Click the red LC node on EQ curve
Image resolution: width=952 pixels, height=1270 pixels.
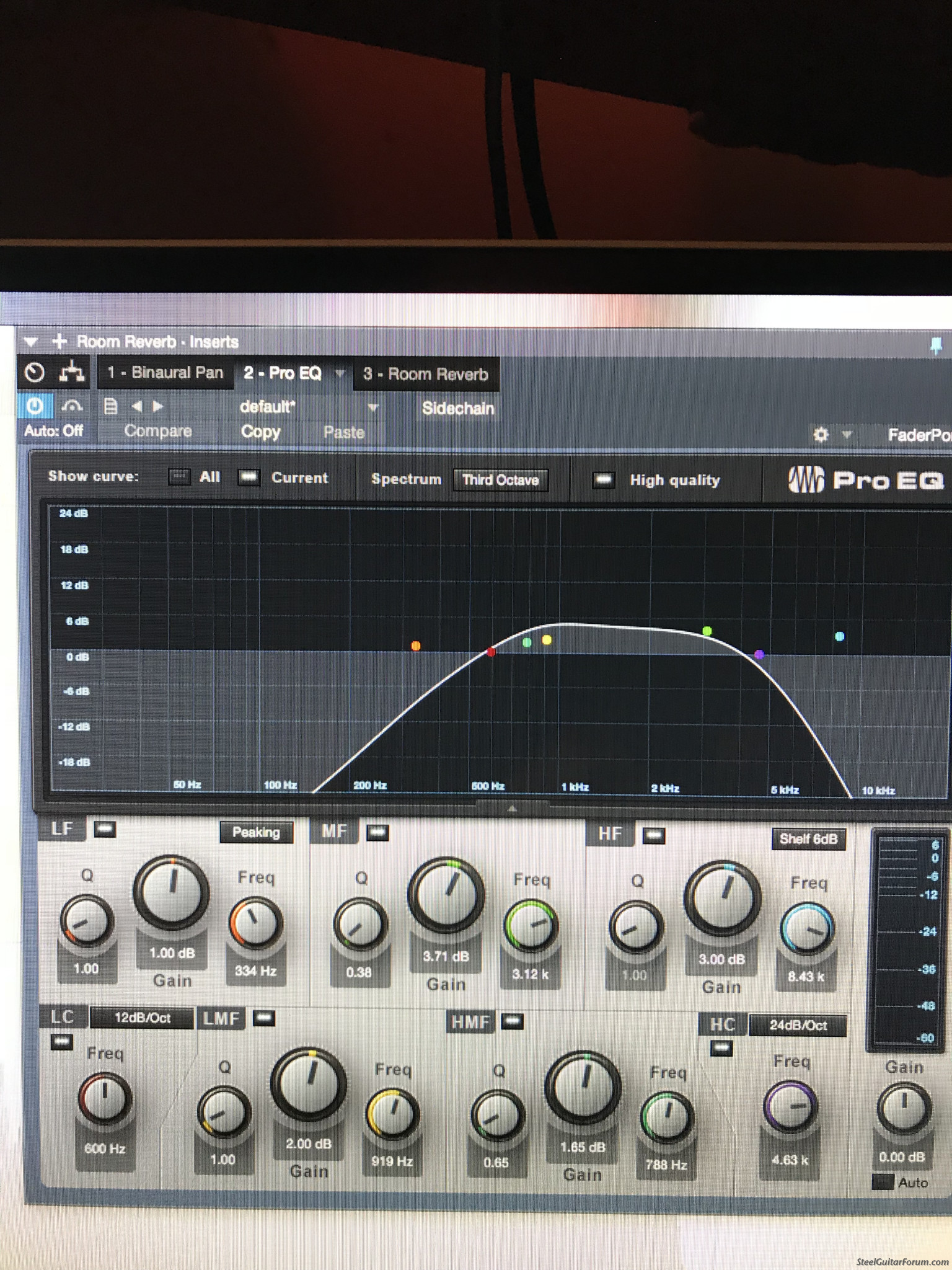pos(491,652)
